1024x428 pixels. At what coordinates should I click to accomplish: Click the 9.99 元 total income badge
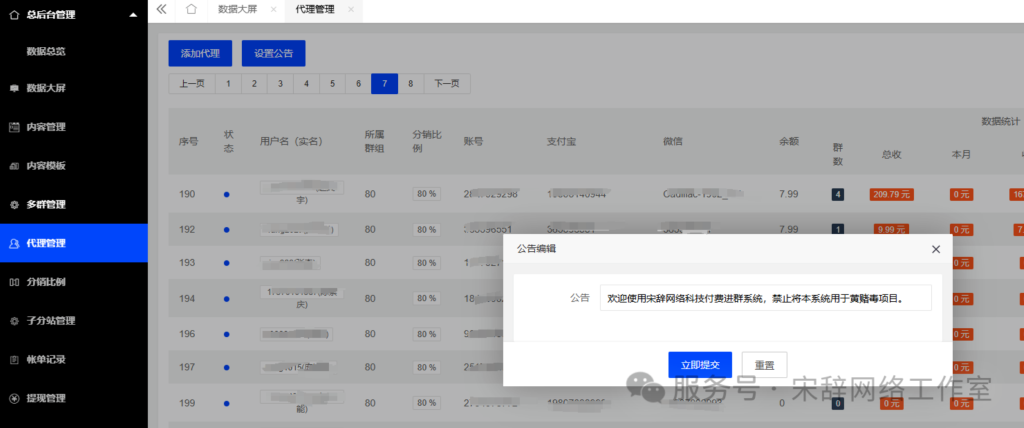(x=891, y=229)
